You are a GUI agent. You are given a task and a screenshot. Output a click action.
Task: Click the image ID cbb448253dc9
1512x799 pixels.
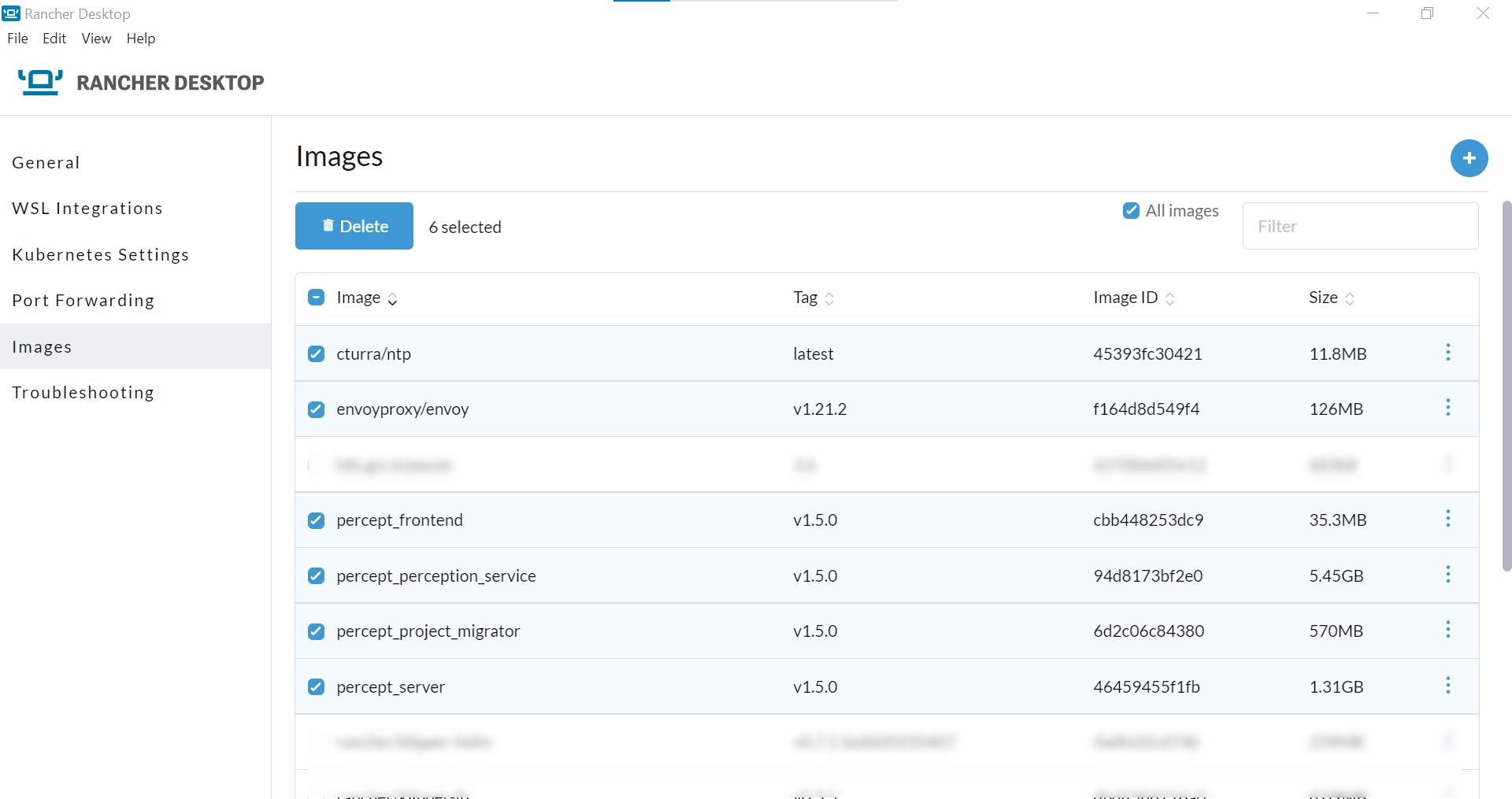pos(1148,520)
